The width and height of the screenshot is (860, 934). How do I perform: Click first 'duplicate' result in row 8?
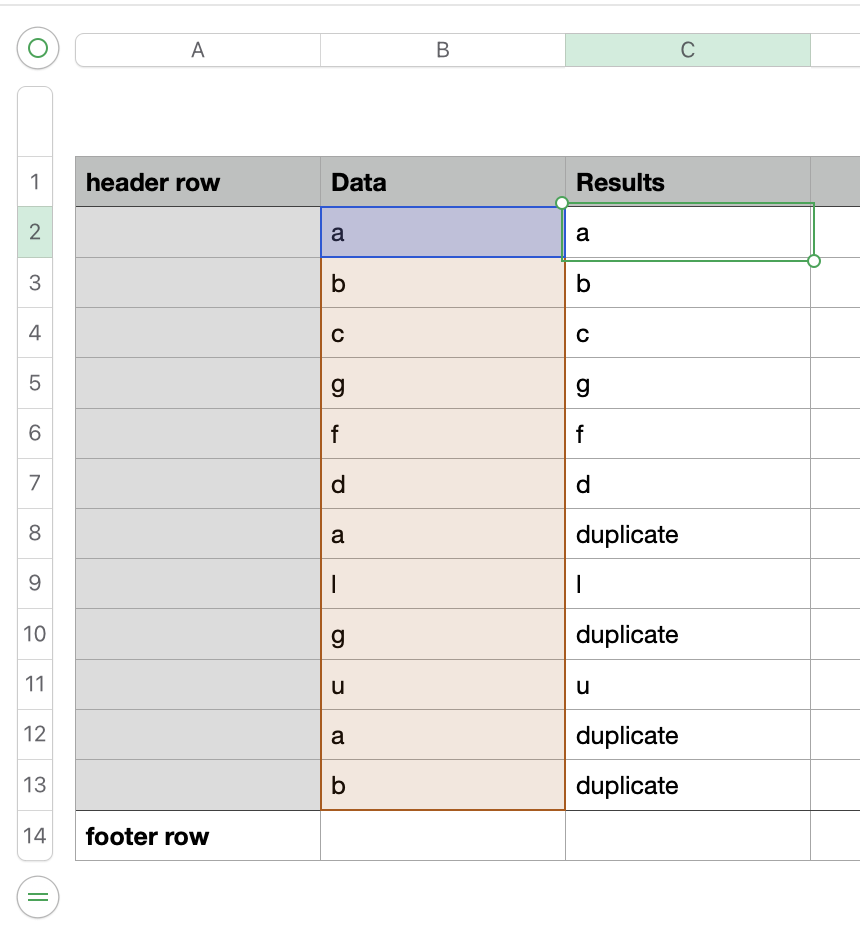pos(687,534)
